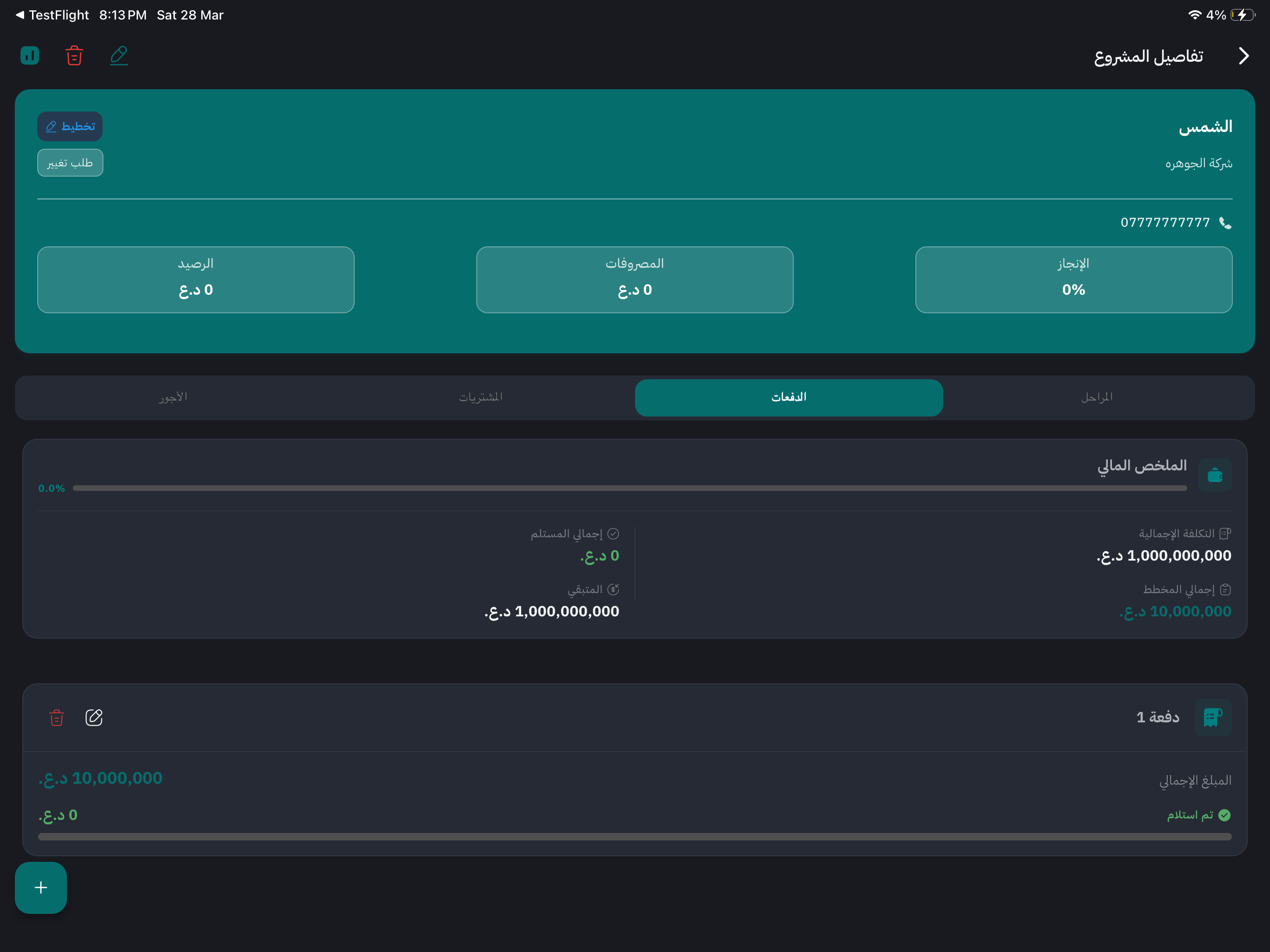Edit دفعة 1 with pencil square icon
Viewport: 1270px width, 952px height.
[x=94, y=717]
